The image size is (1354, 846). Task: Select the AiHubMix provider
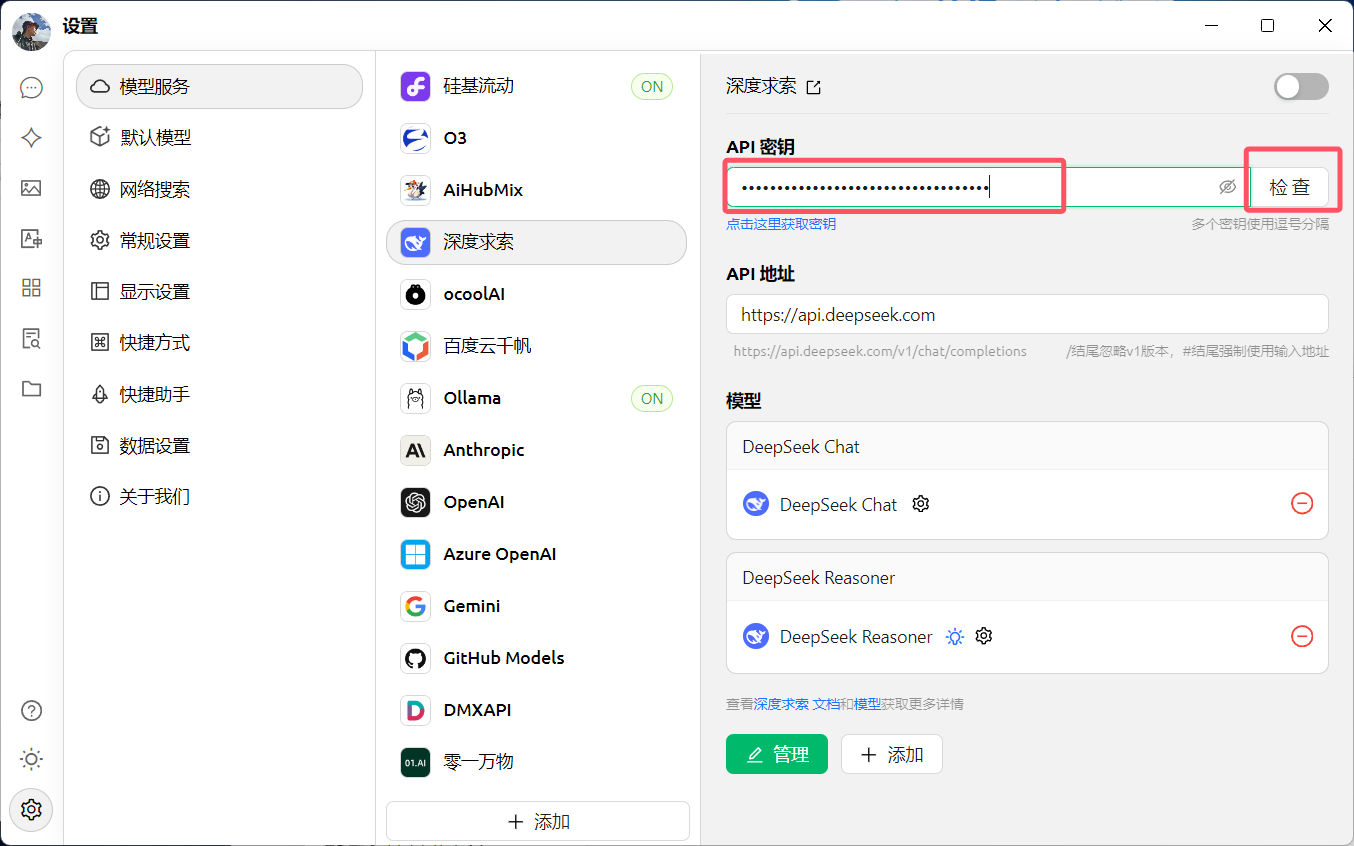[x=537, y=190]
